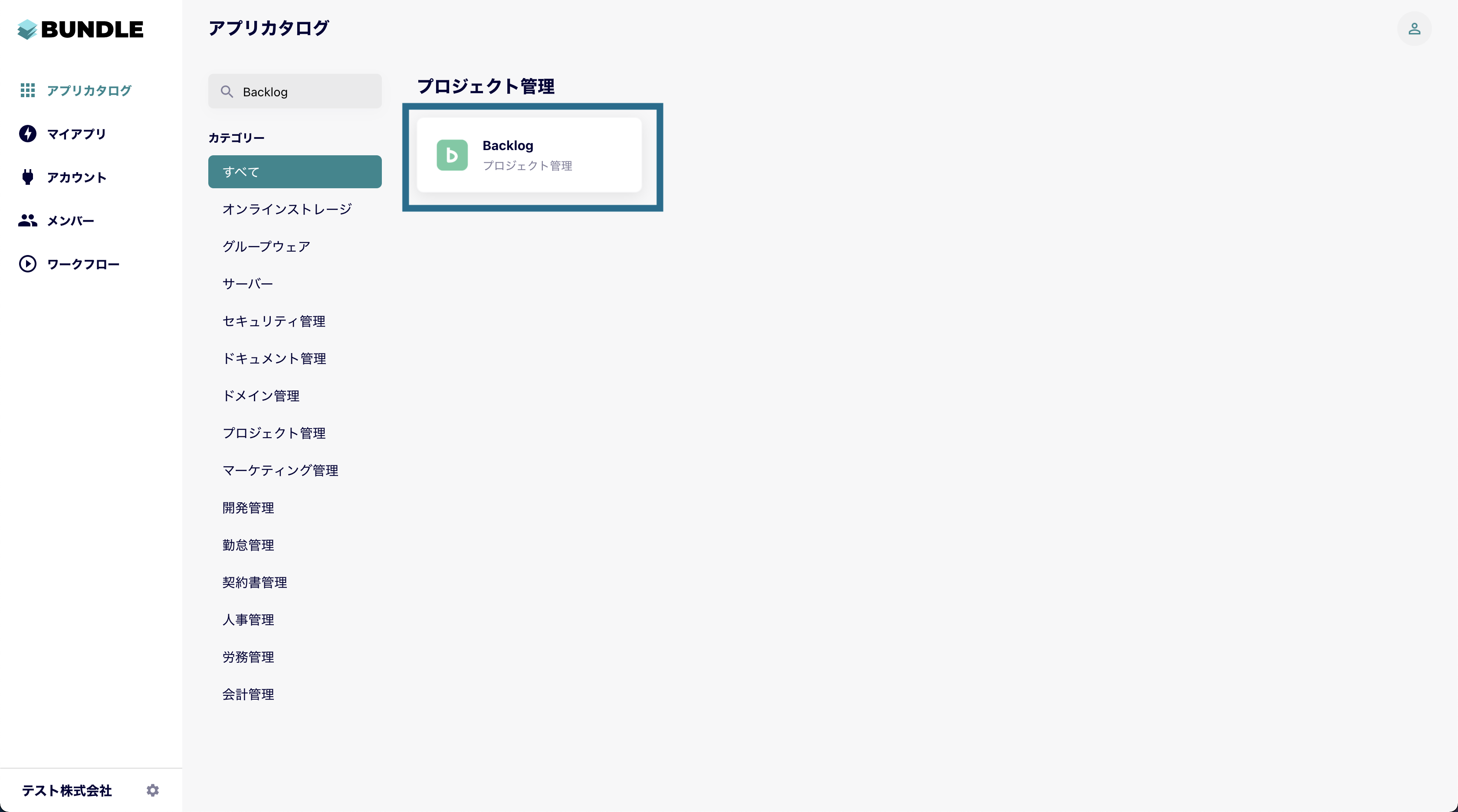Choose the セキュリティ管理 category
This screenshot has width=1458, height=812.
point(274,321)
